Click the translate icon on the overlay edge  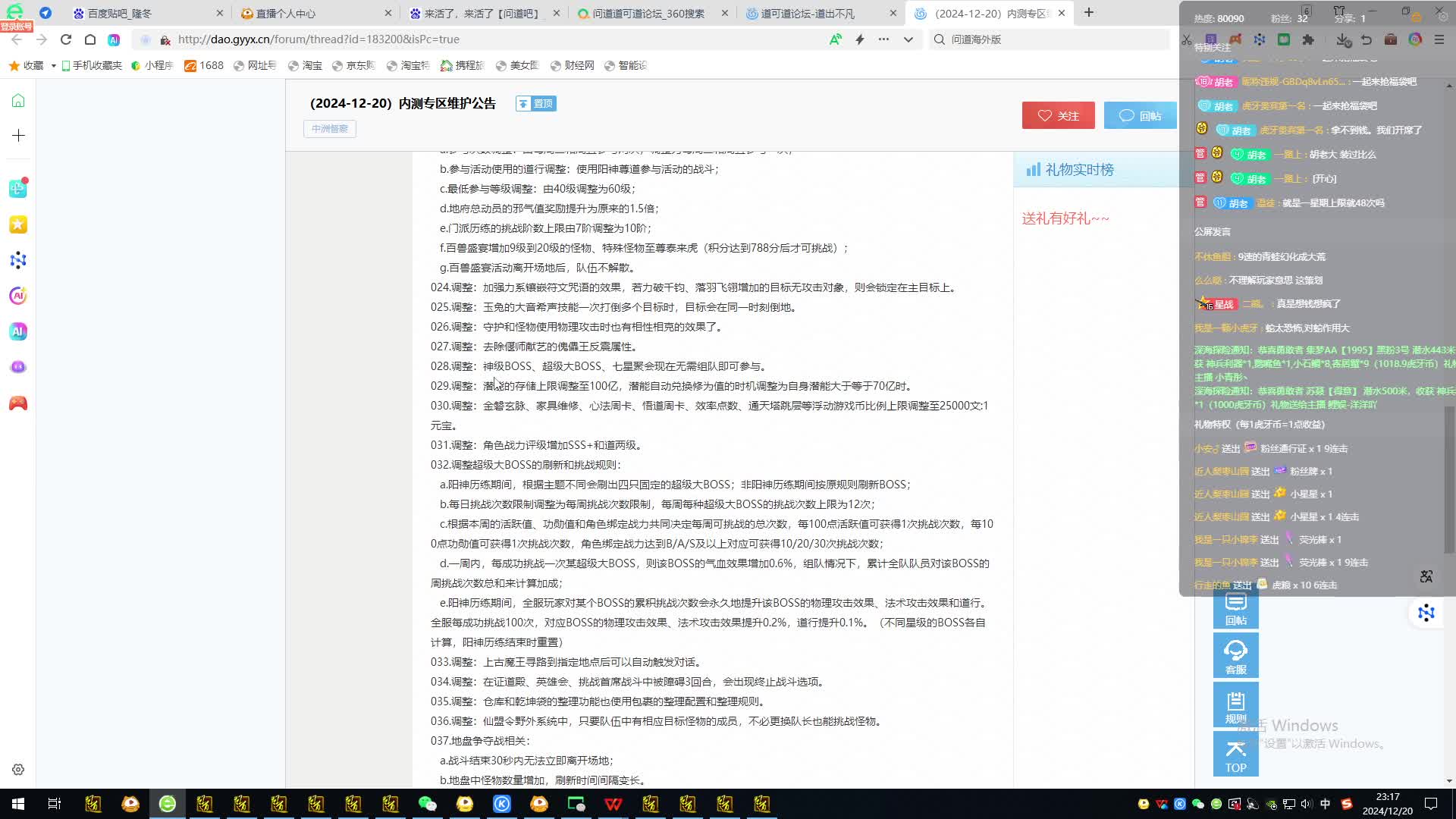tap(1426, 576)
